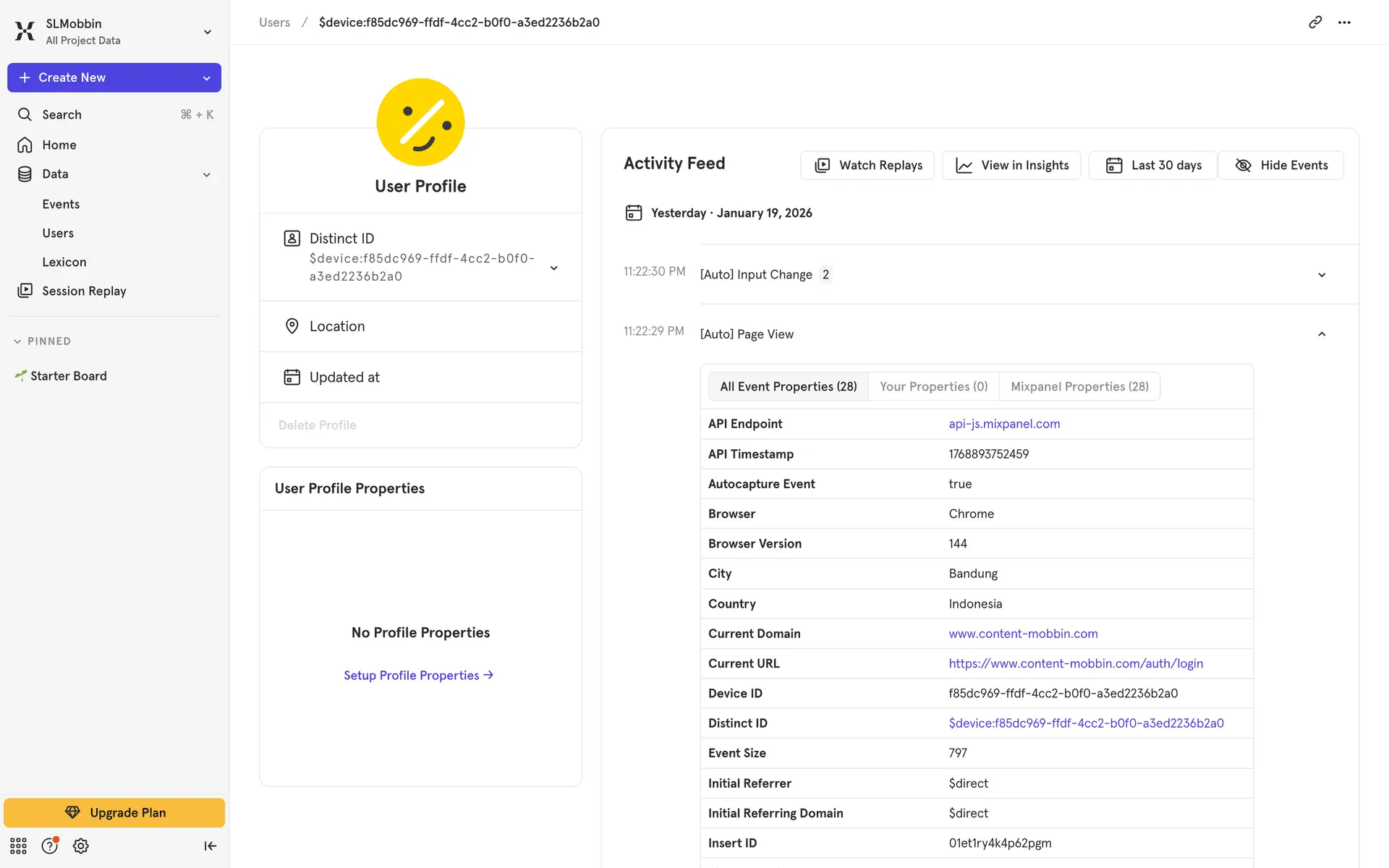Open the three-dot more options menu
The image size is (1389, 868).
[1344, 22]
